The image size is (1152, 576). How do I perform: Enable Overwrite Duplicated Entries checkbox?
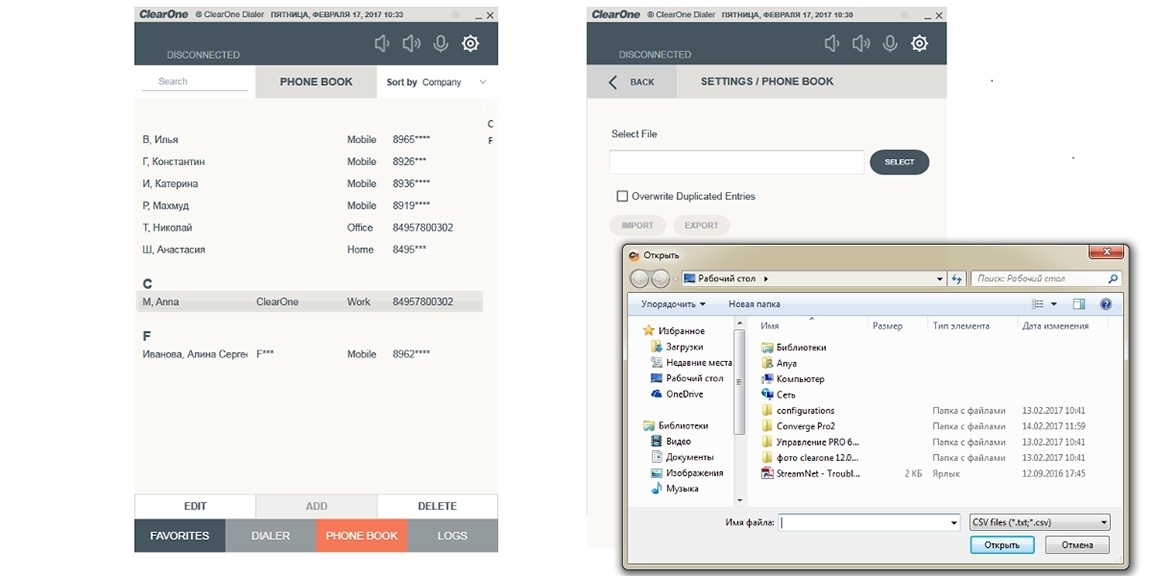622,197
